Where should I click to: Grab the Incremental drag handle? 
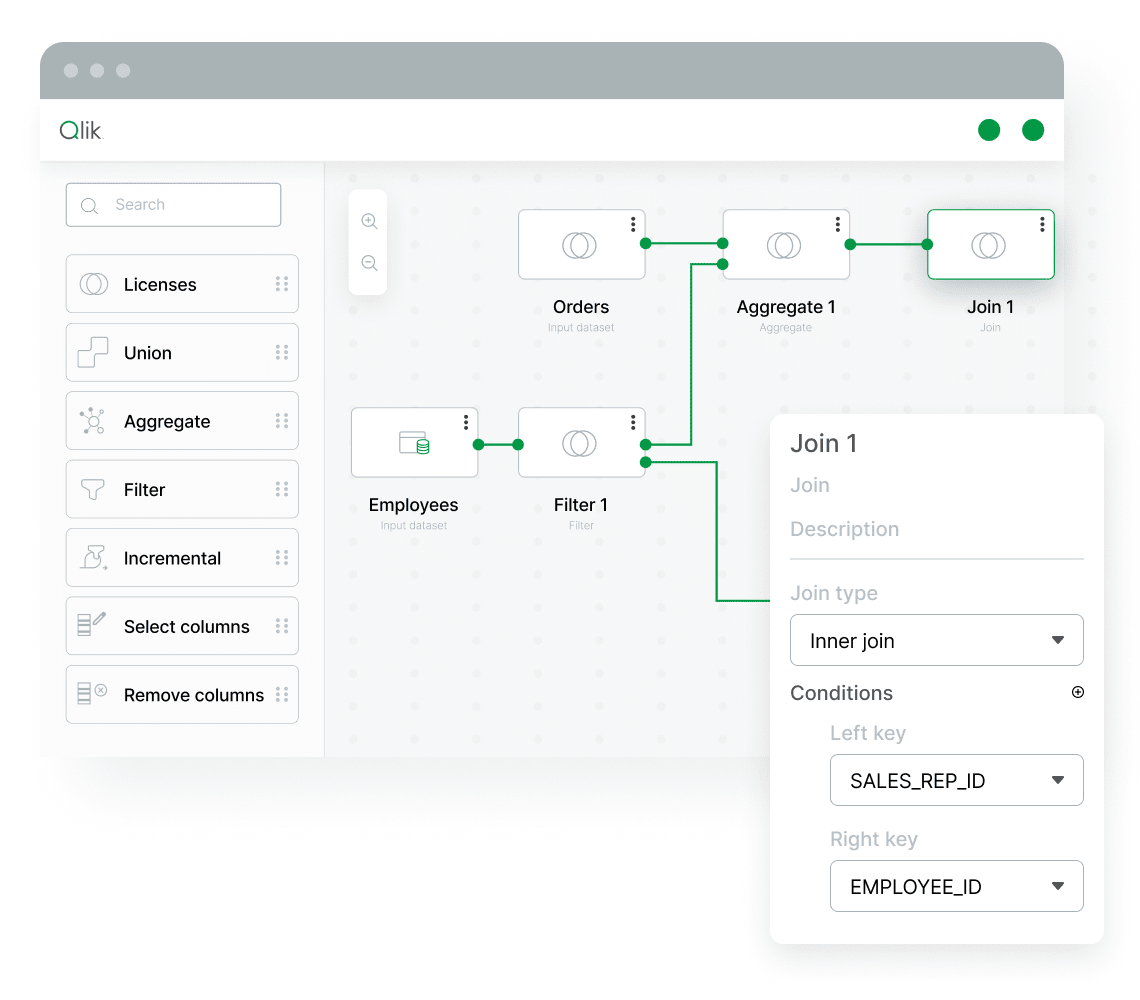point(282,558)
